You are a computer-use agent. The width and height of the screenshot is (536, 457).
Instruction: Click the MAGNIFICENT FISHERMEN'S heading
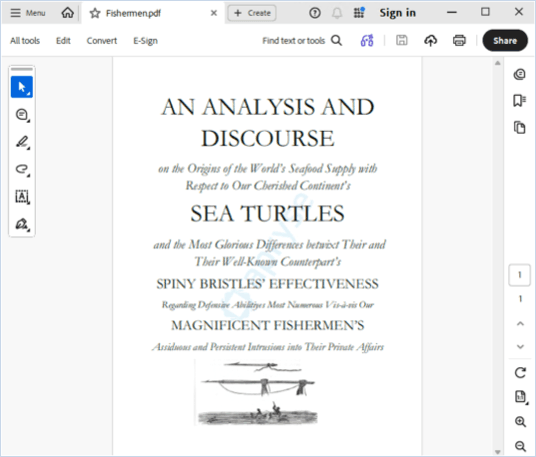268,325
